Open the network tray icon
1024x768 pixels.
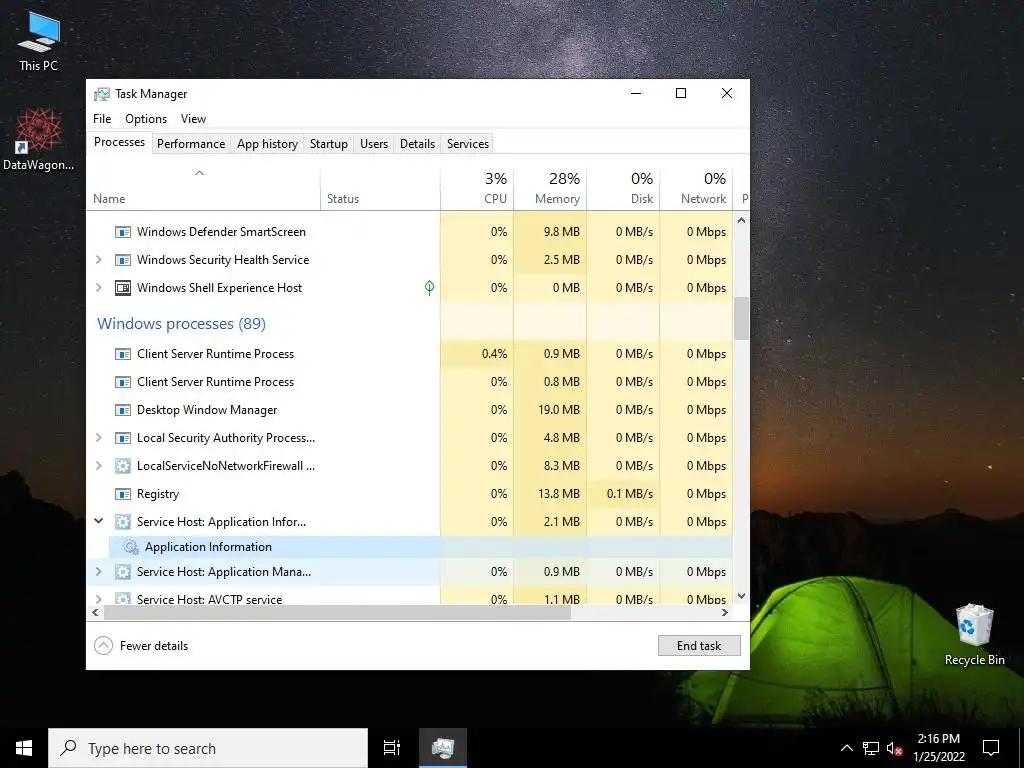(x=871, y=748)
